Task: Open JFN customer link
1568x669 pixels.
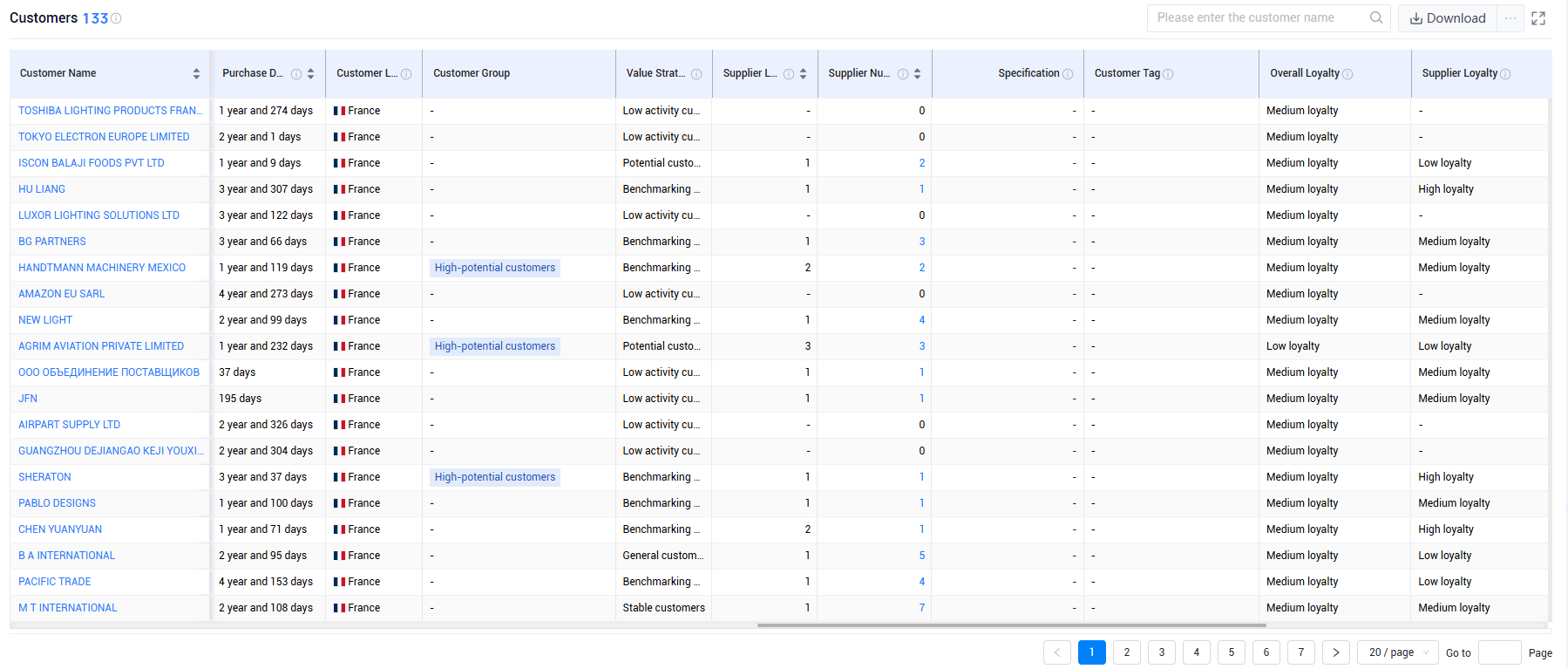Action: pyautogui.click(x=28, y=399)
